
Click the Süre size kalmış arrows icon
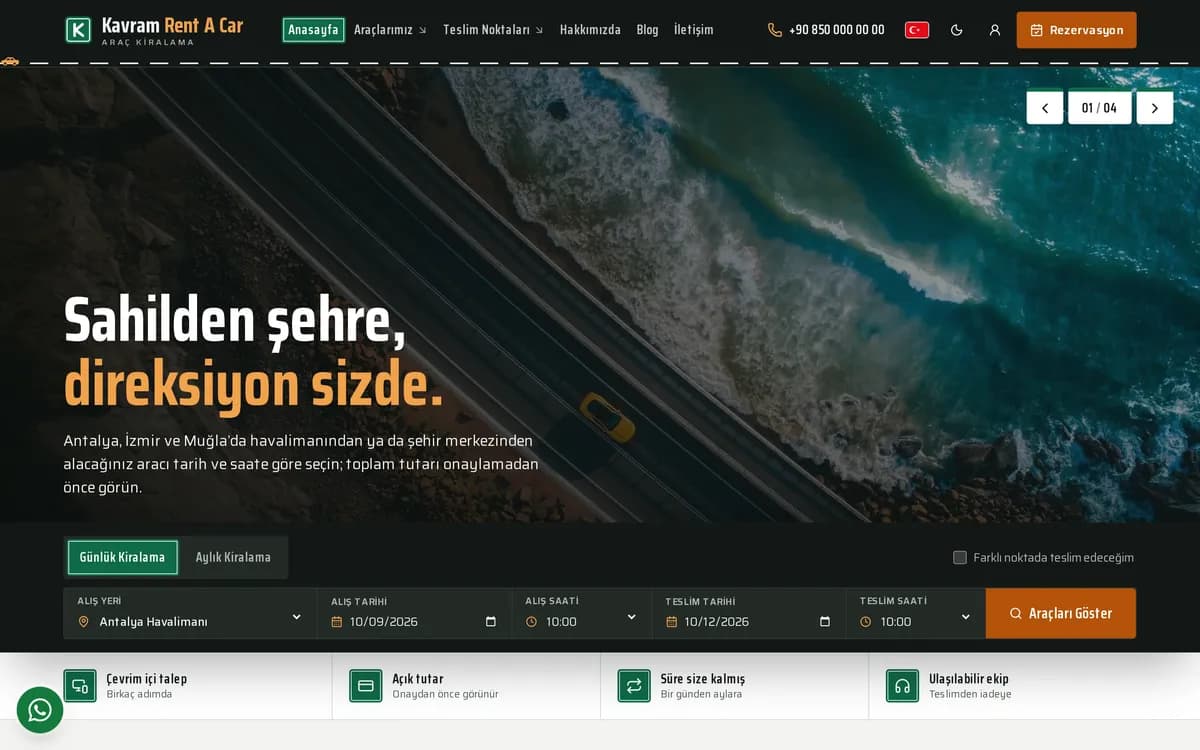[634, 686]
